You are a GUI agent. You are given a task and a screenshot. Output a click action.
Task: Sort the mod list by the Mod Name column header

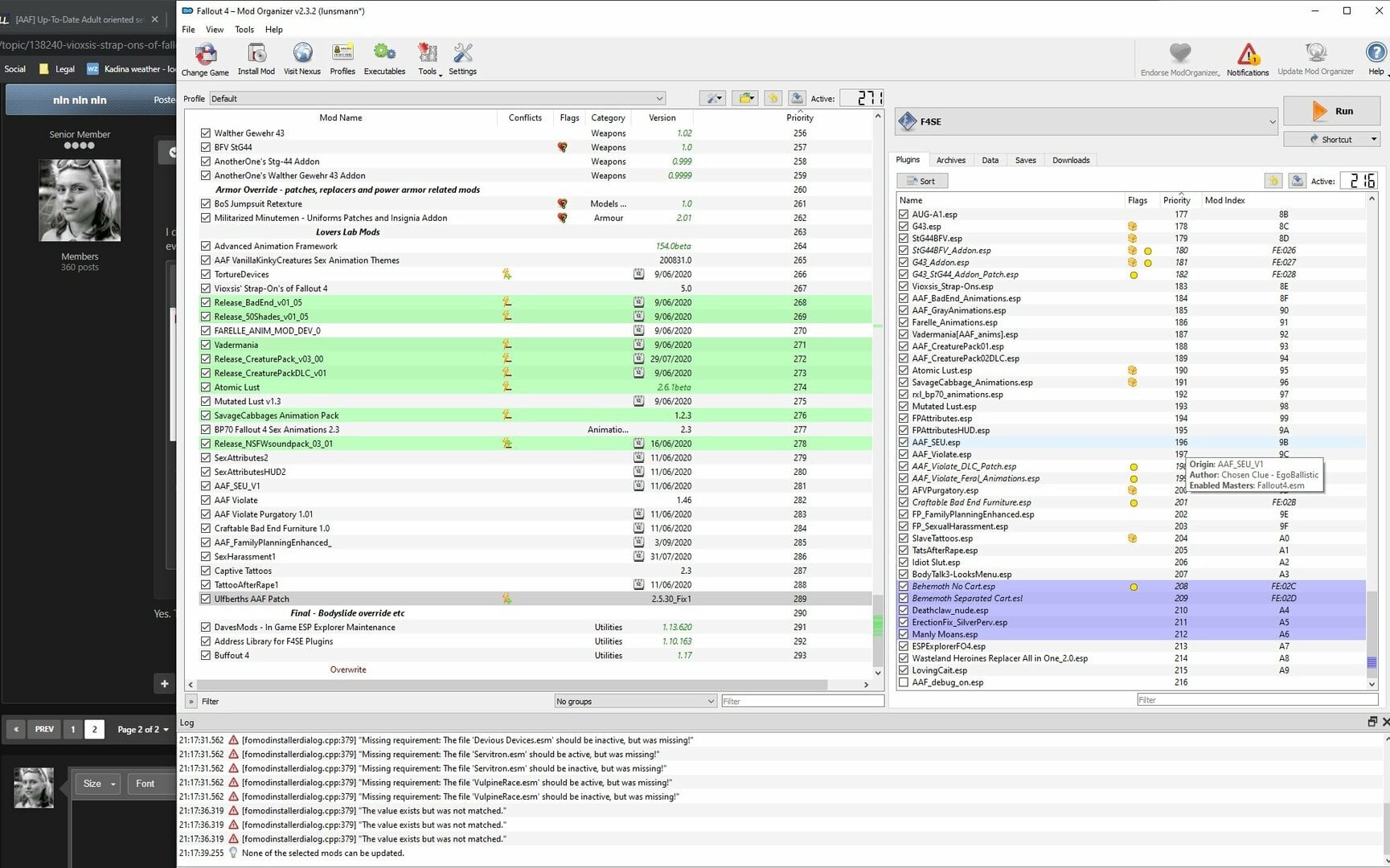[x=341, y=117]
